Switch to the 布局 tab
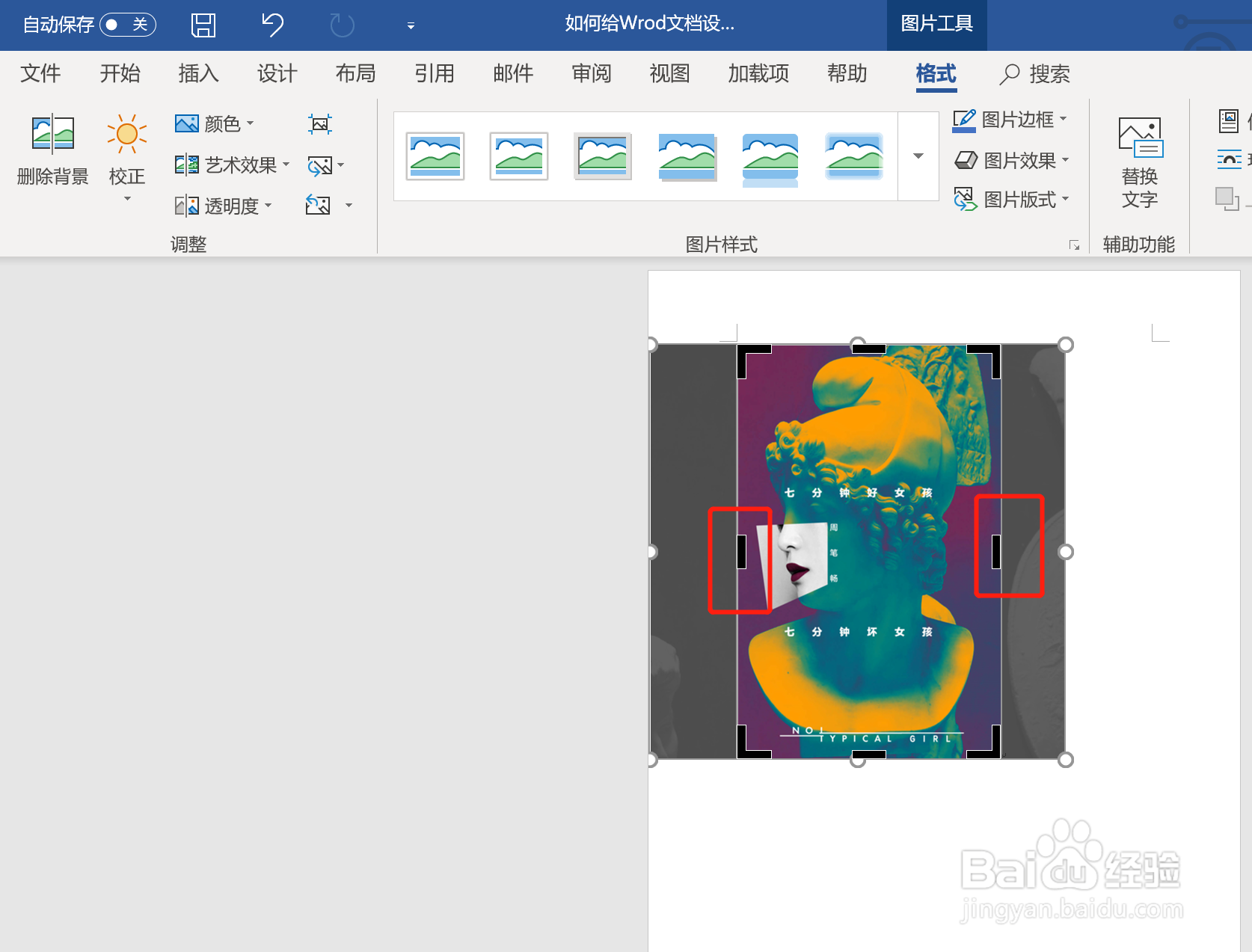Image resolution: width=1252 pixels, height=952 pixels. point(355,73)
